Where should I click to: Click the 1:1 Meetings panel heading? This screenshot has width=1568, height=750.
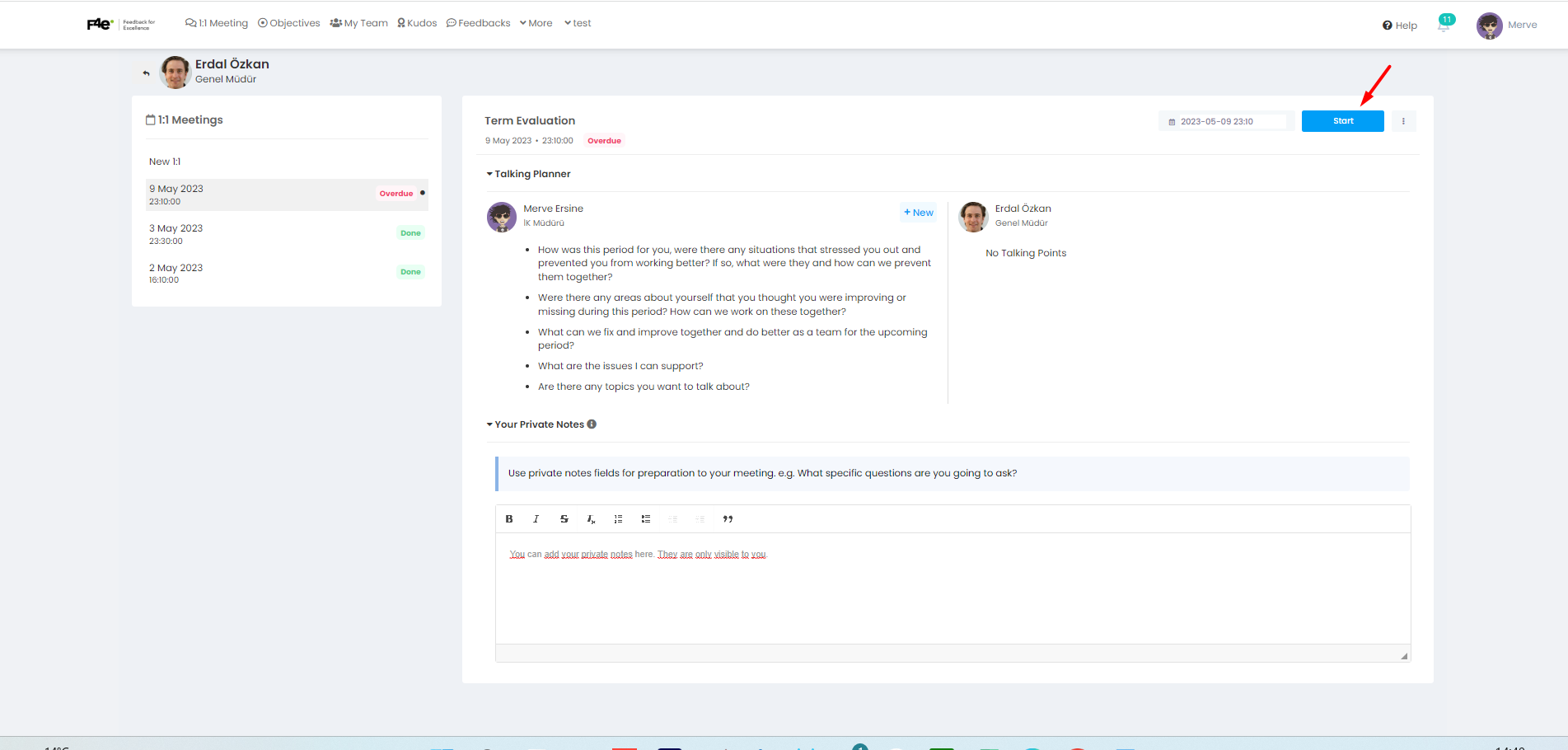[x=185, y=120]
